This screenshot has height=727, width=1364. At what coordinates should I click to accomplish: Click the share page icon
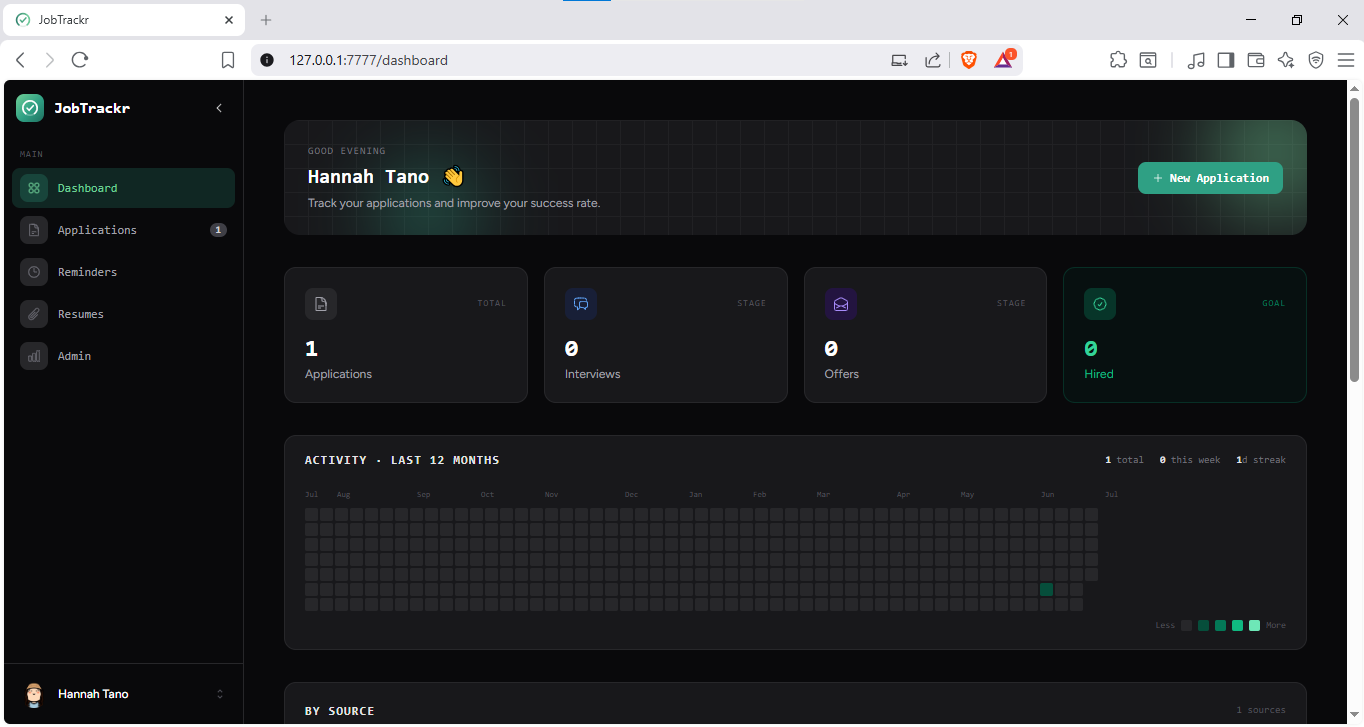pyautogui.click(x=932, y=60)
